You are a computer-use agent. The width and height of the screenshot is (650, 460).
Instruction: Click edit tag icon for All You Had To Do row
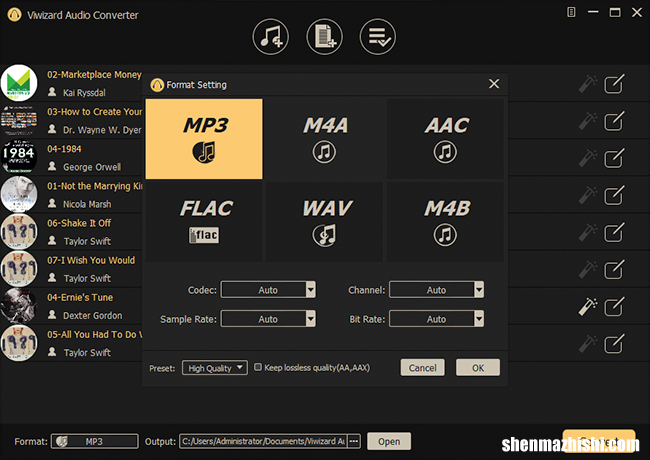tap(614, 344)
